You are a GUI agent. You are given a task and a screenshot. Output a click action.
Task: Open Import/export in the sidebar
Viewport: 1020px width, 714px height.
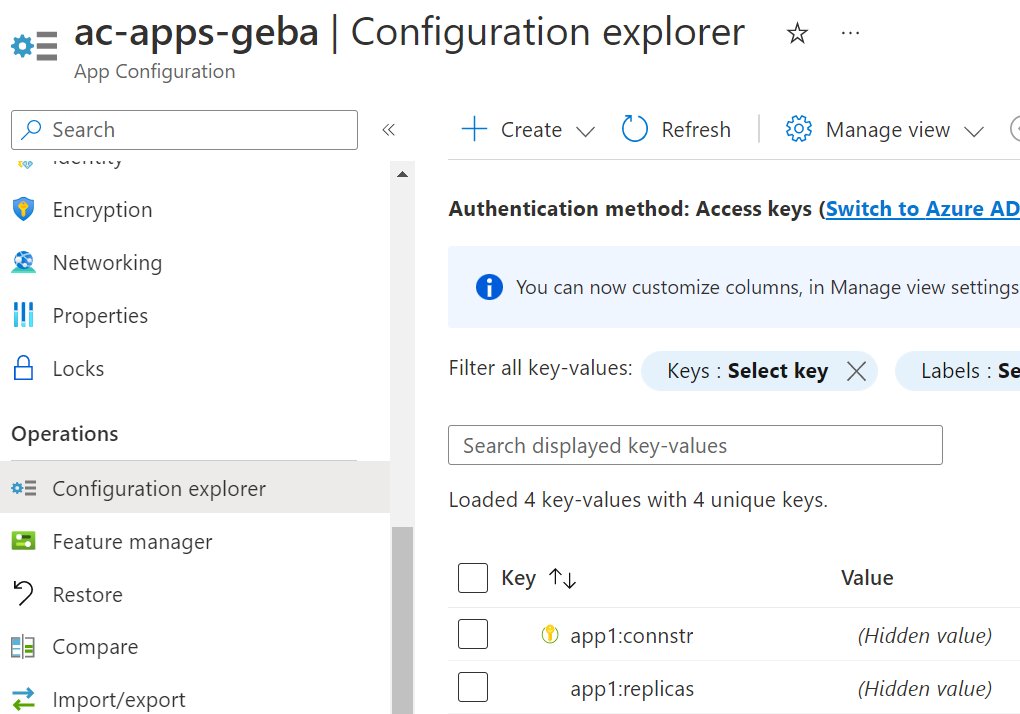[118, 700]
